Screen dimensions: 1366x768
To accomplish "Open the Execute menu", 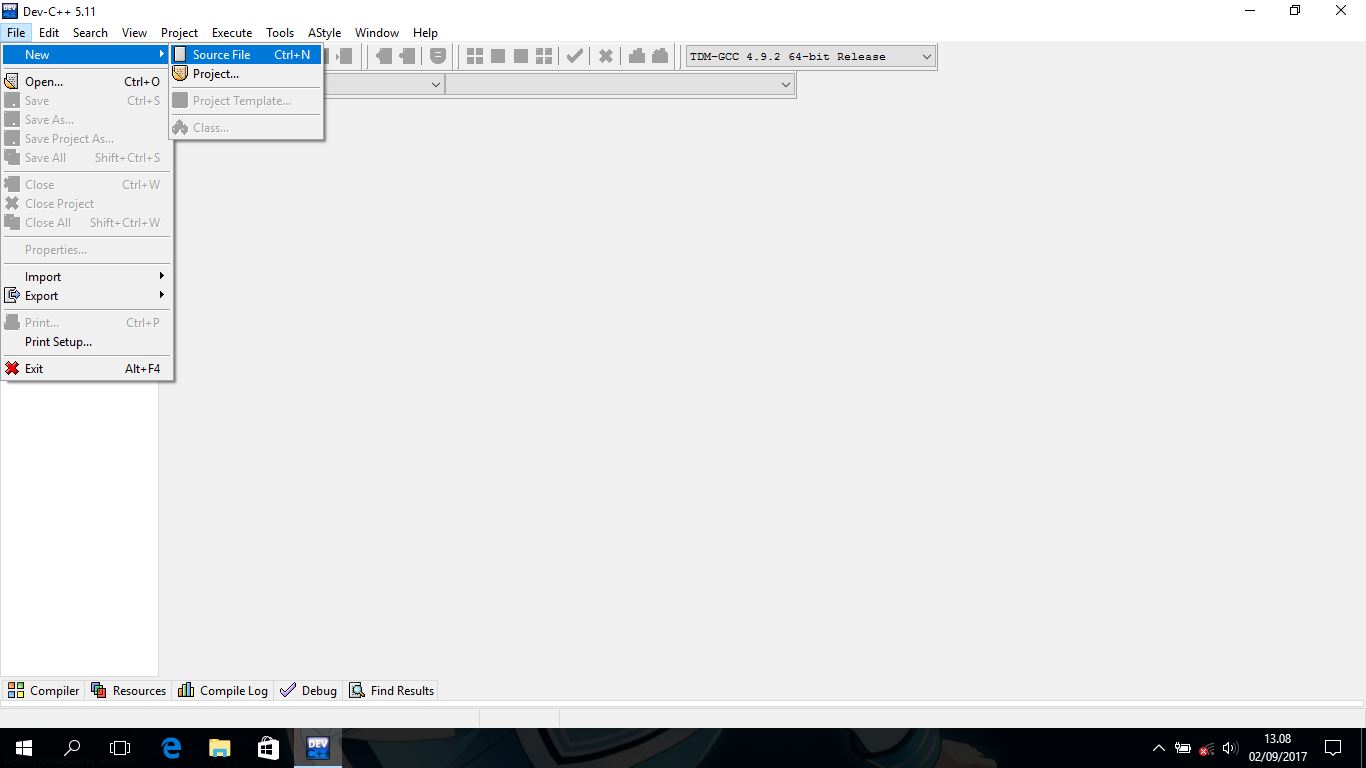I will [x=232, y=33].
